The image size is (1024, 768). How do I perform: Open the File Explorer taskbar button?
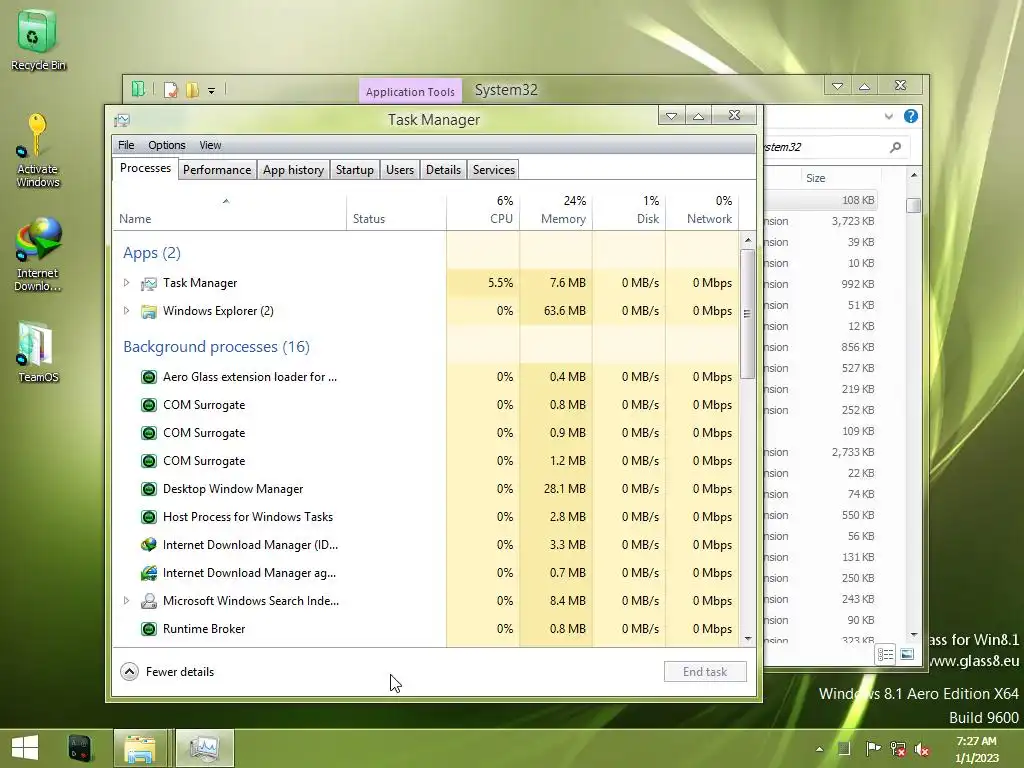[140, 748]
